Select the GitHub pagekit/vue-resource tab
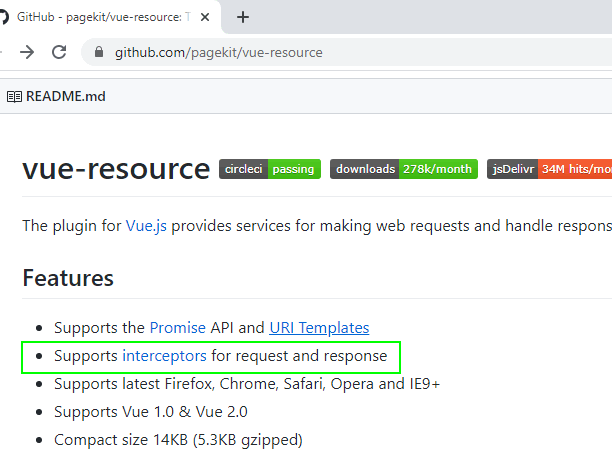Viewport: 612px width, 458px height. pos(105,17)
